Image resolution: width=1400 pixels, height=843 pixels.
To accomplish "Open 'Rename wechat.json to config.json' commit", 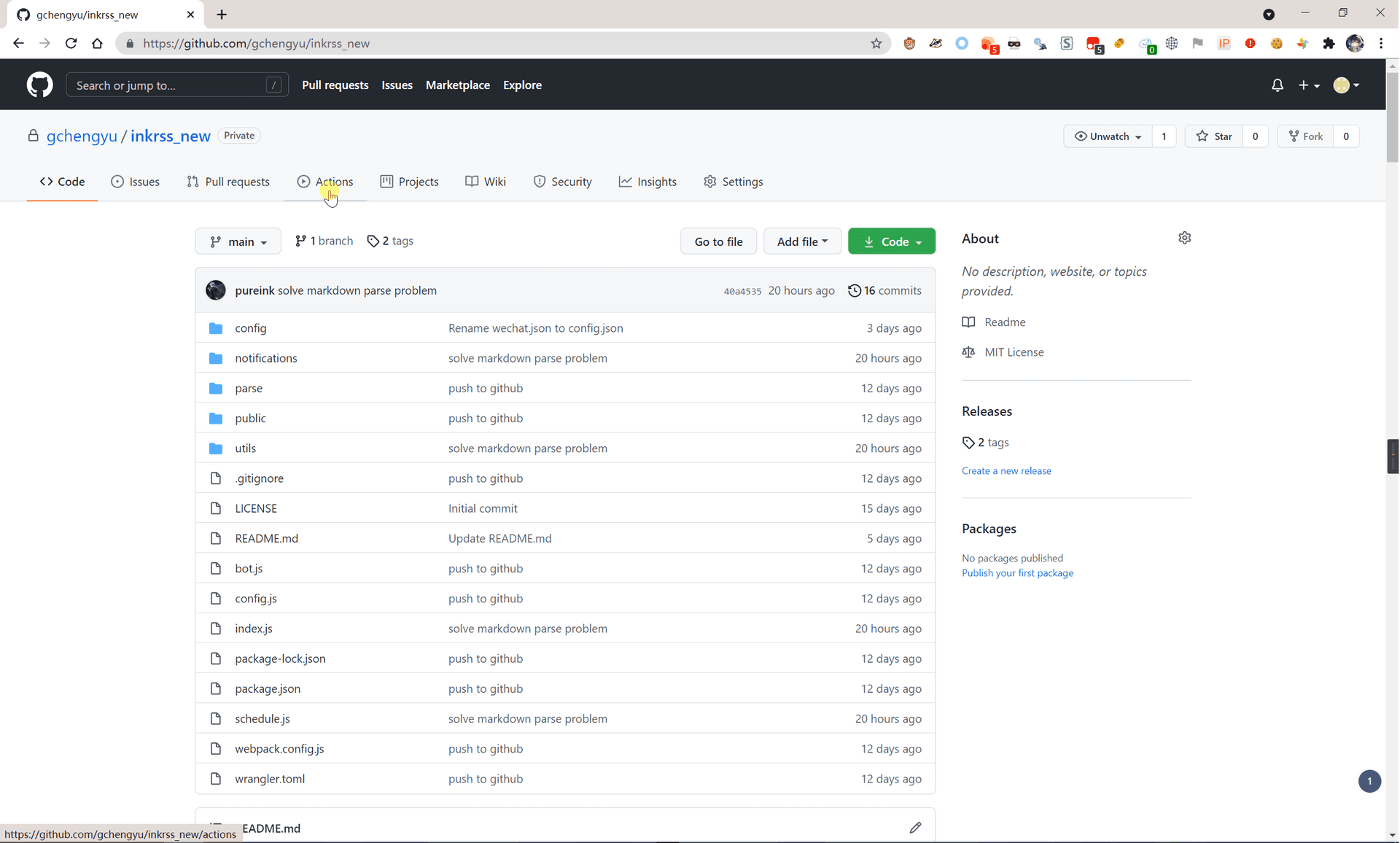I will tap(536, 328).
